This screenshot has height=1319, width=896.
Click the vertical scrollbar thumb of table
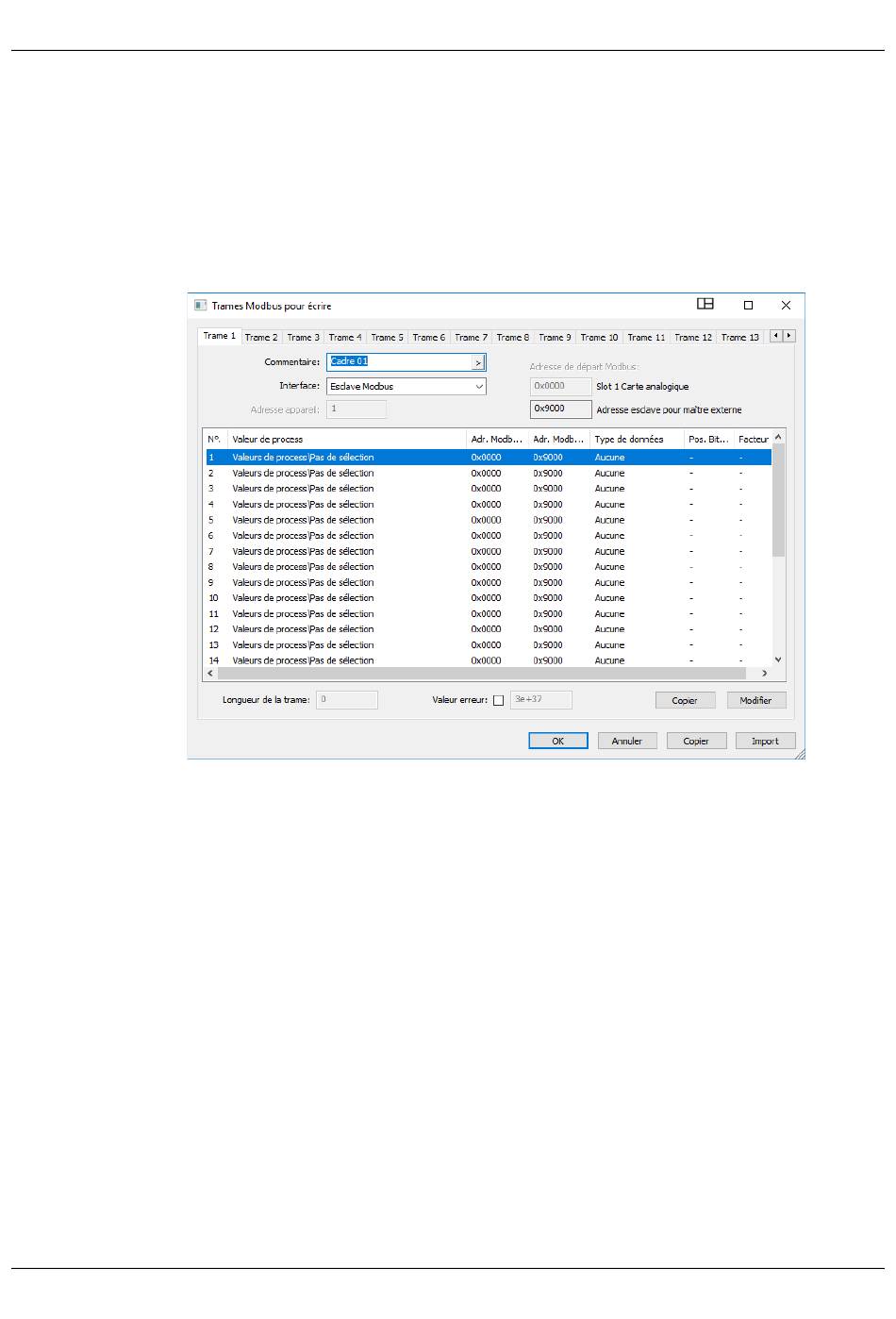[x=778, y=500]
